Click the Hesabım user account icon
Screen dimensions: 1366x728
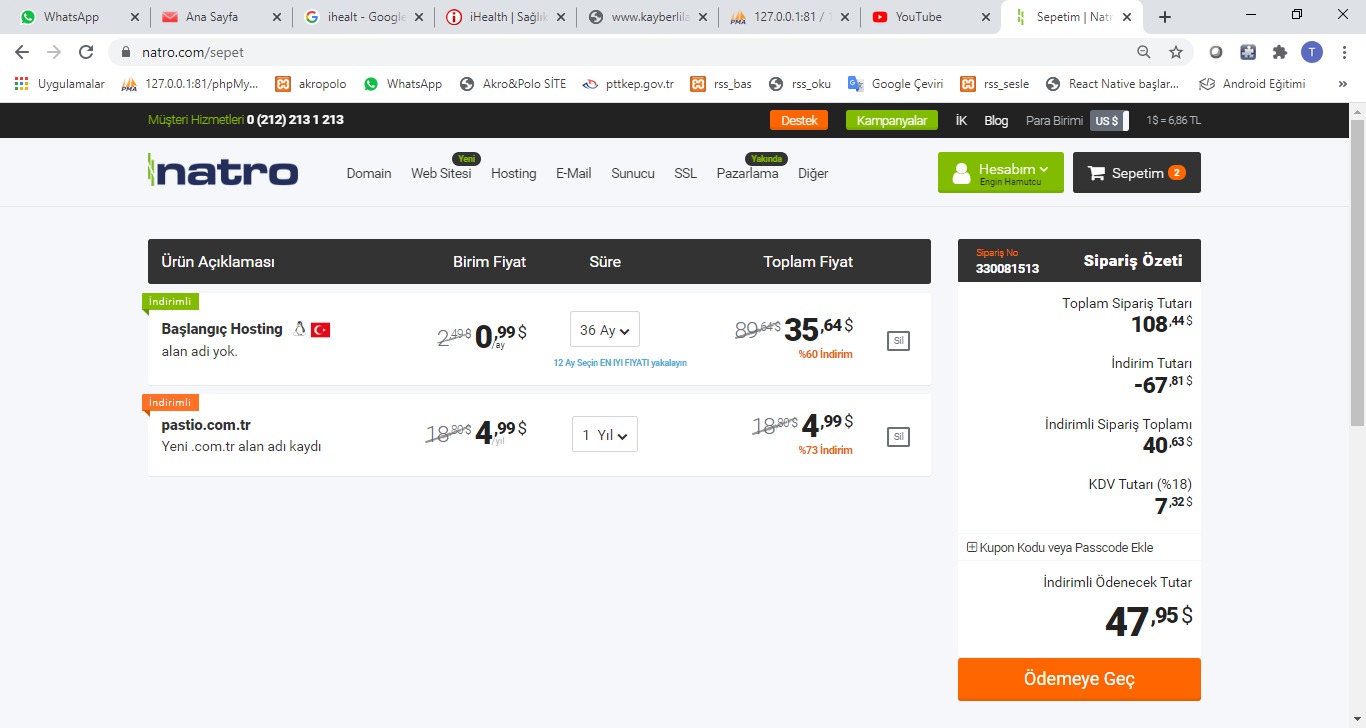click(961, 174)
